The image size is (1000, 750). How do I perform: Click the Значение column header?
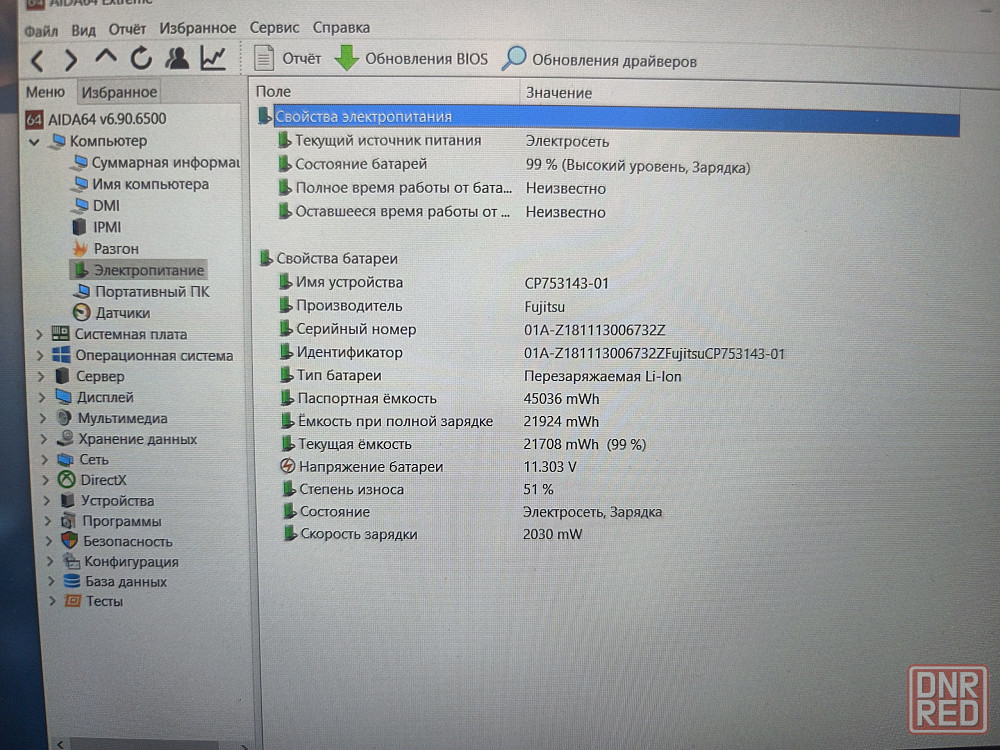pos(558,92)
